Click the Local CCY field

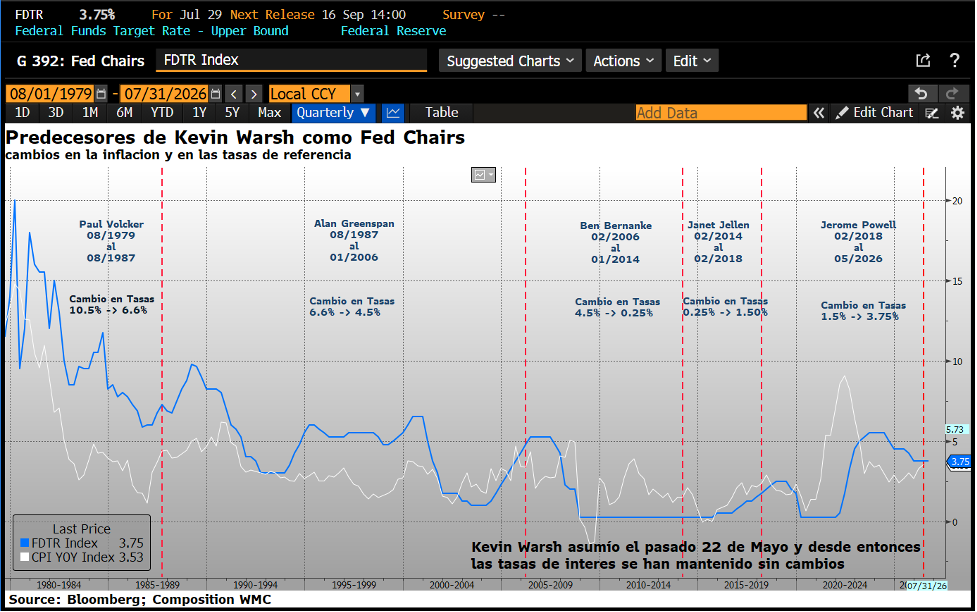pos(310,94)
